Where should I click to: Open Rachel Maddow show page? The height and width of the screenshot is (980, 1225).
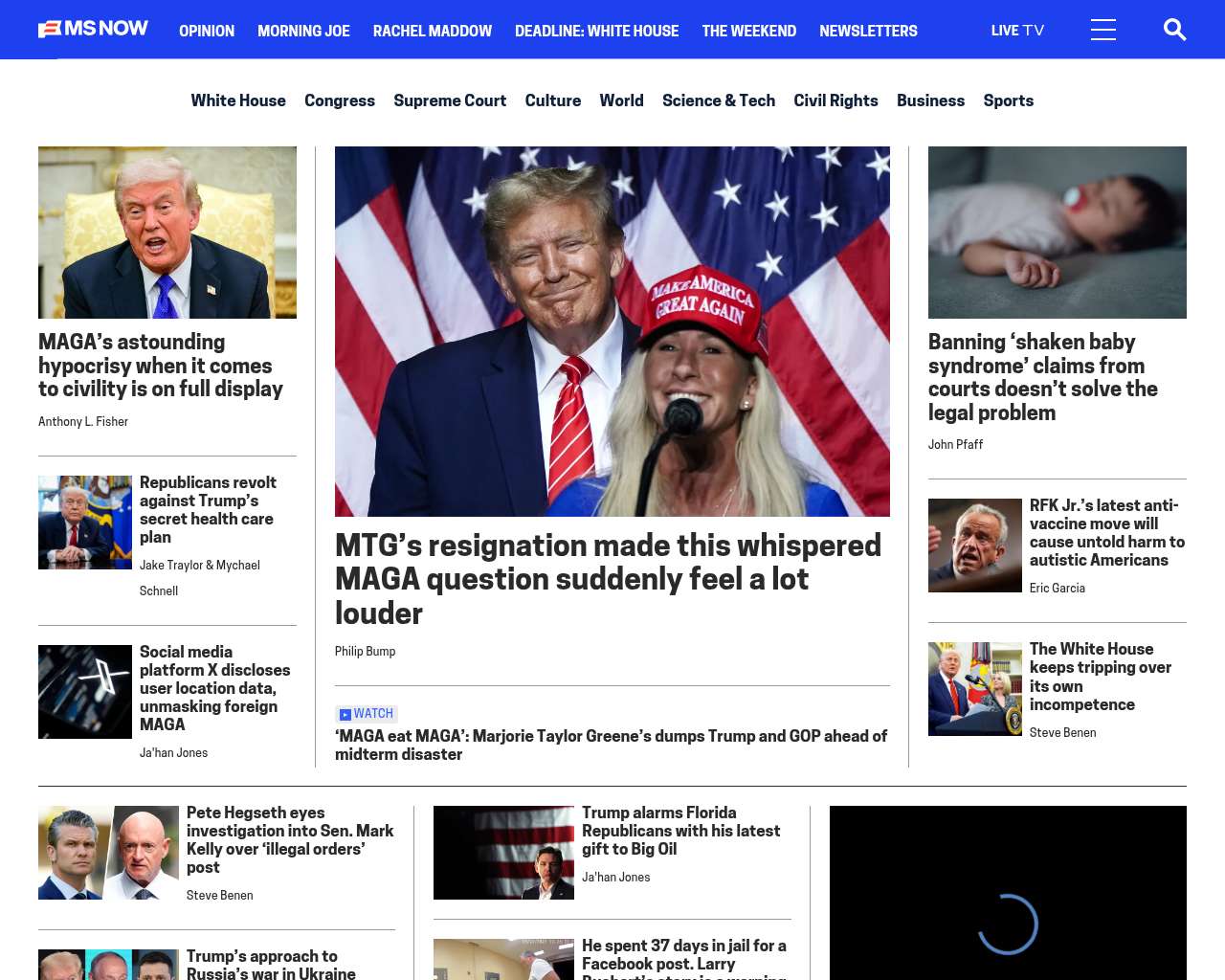coord(433,31)
